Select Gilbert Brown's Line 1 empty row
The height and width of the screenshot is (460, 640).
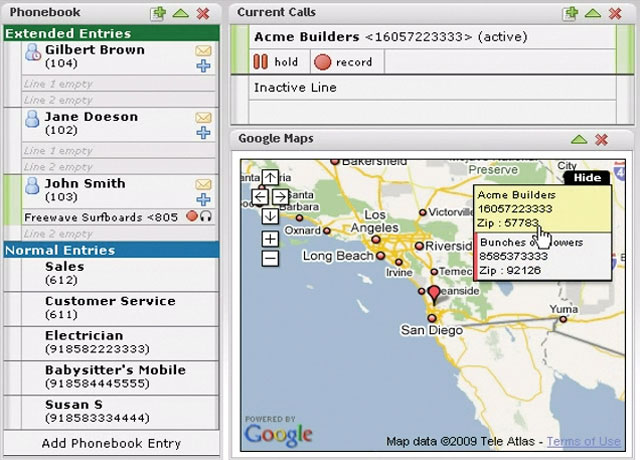click(119, 84)
